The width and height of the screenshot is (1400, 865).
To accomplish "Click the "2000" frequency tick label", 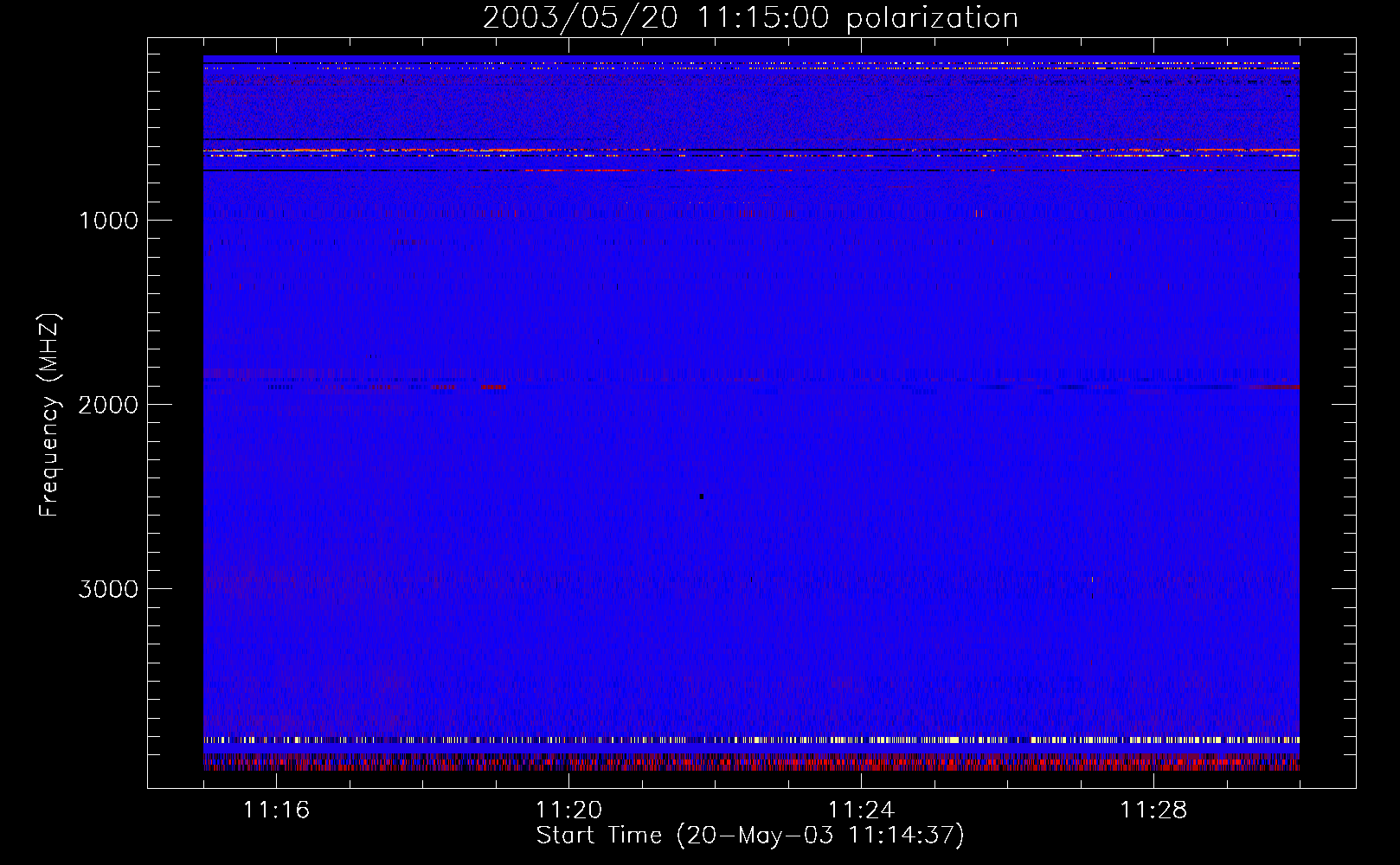I will [108, 405].
